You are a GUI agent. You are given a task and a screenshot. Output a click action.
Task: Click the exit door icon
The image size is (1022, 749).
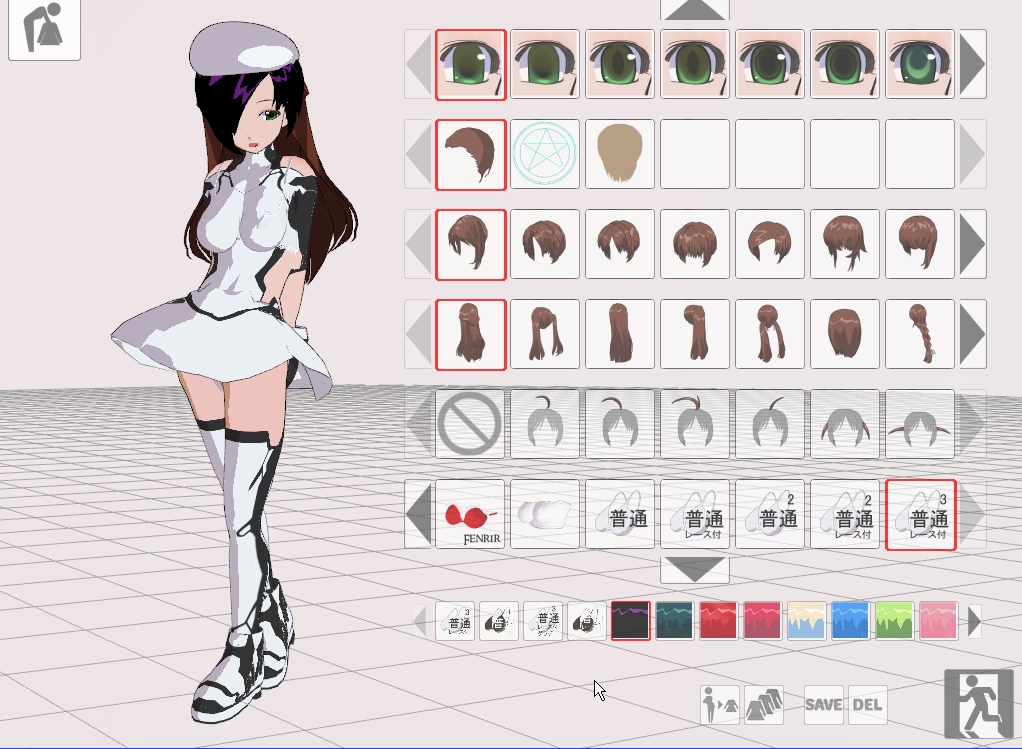[x=978, y=704]
